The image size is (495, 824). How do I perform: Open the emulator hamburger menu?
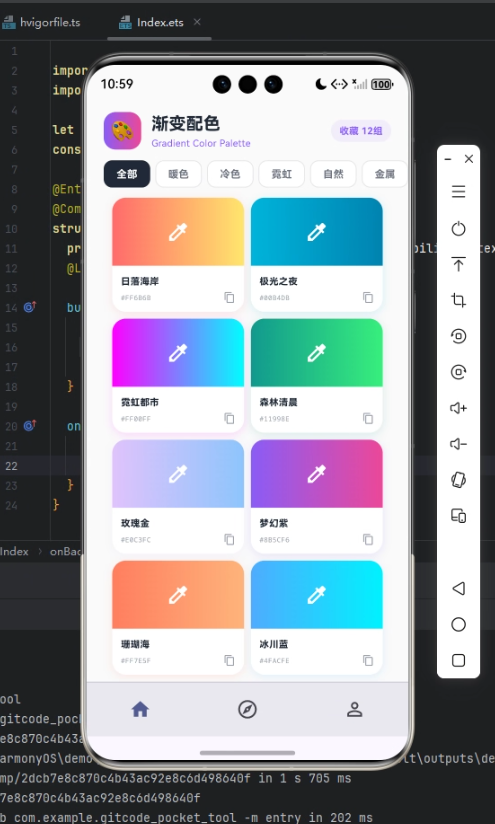pos(458,191)
